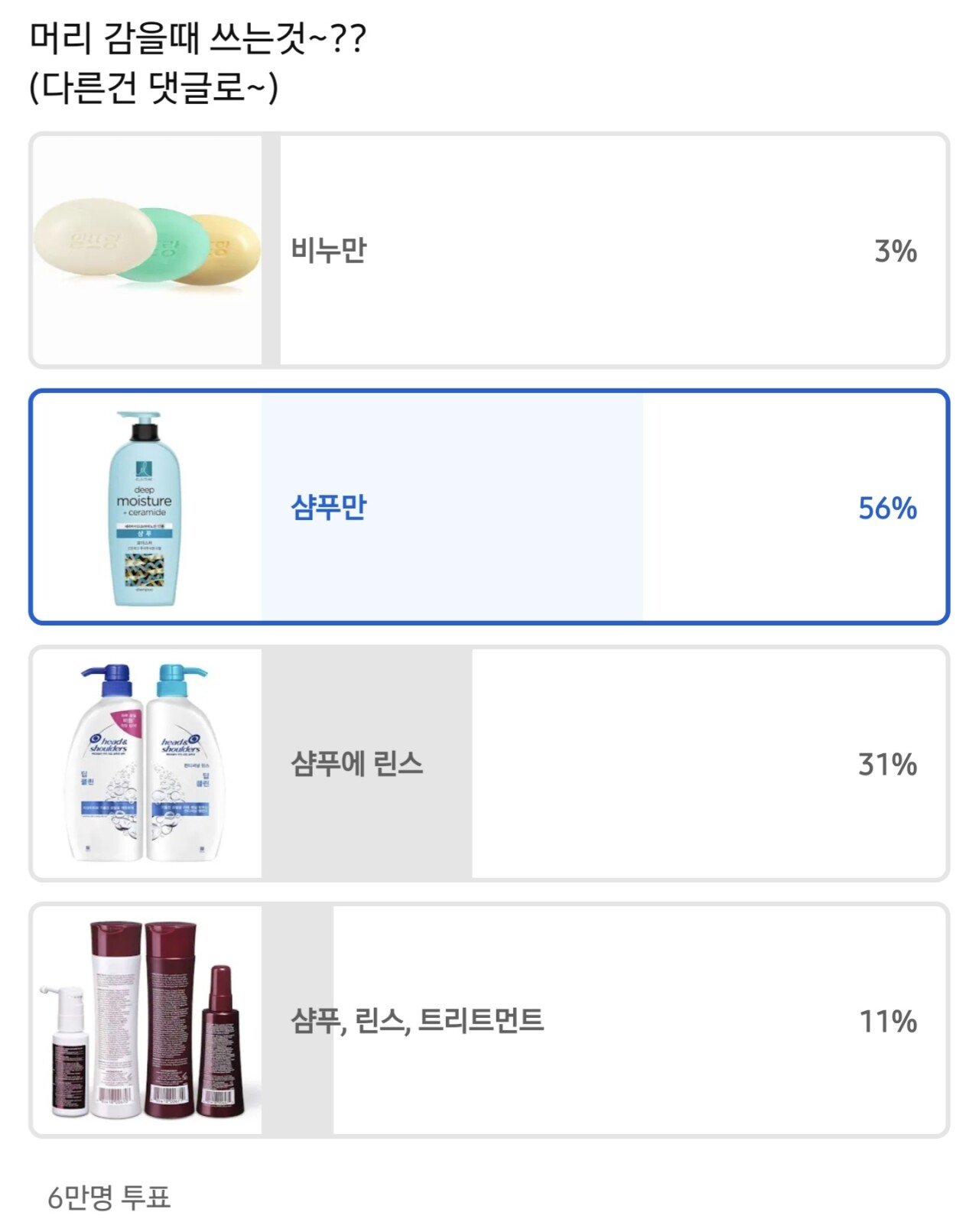Click the white soap bar in image

tap(93, 237)
